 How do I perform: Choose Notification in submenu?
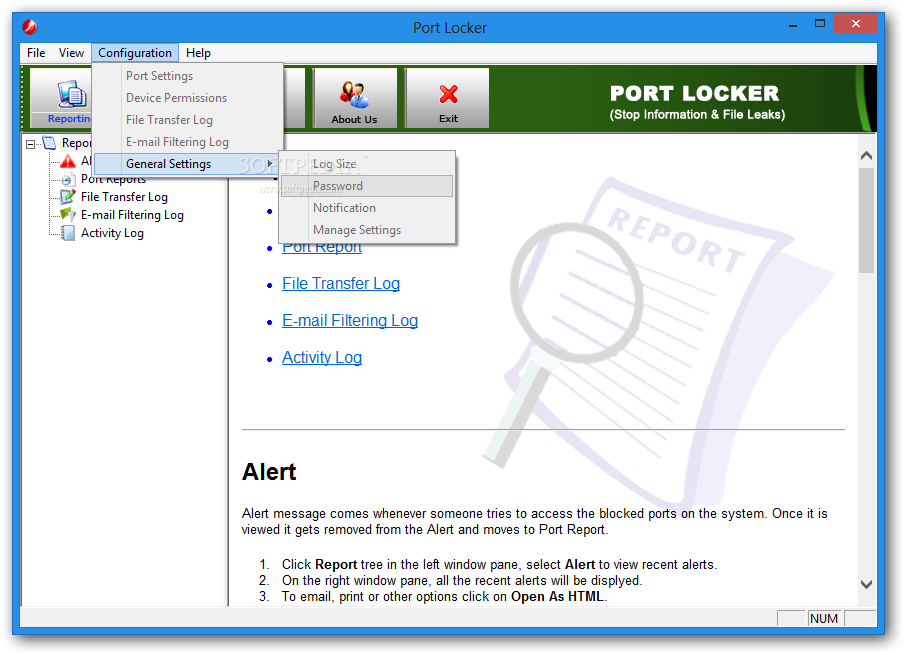click(367, 208)
